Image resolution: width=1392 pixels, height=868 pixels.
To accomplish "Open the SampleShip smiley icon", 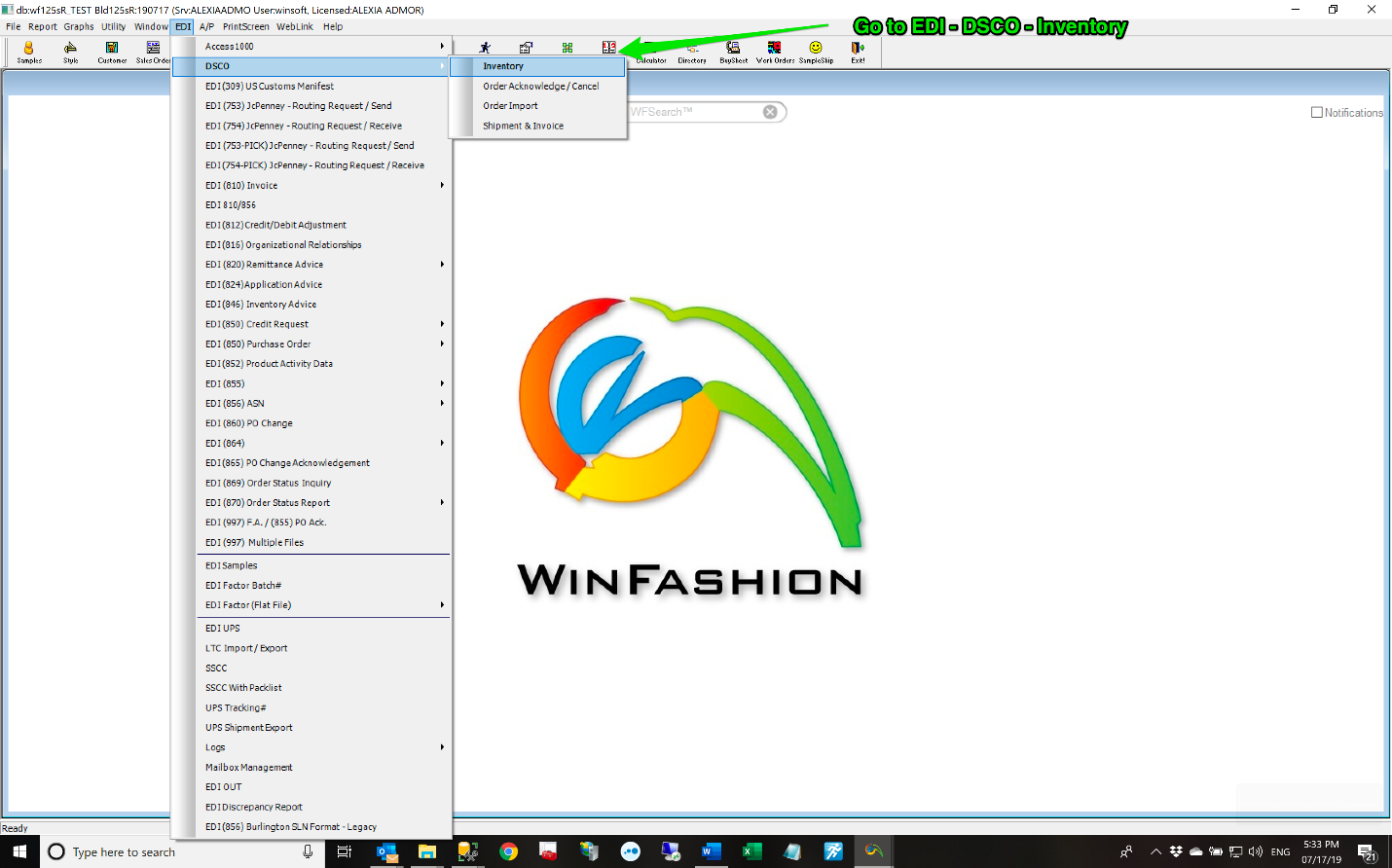I will pos(816,53).
